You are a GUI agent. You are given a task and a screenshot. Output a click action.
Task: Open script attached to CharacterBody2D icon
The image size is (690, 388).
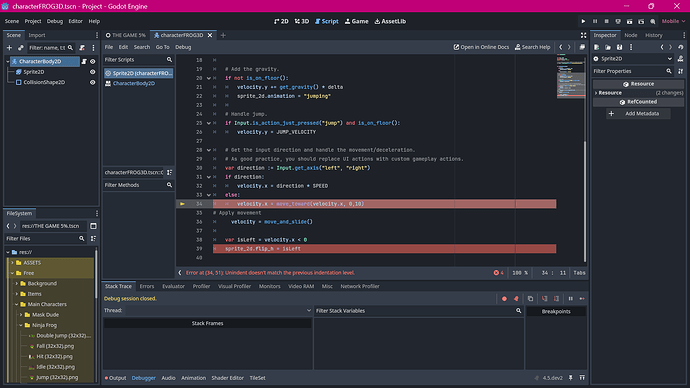tap(84, 62)
